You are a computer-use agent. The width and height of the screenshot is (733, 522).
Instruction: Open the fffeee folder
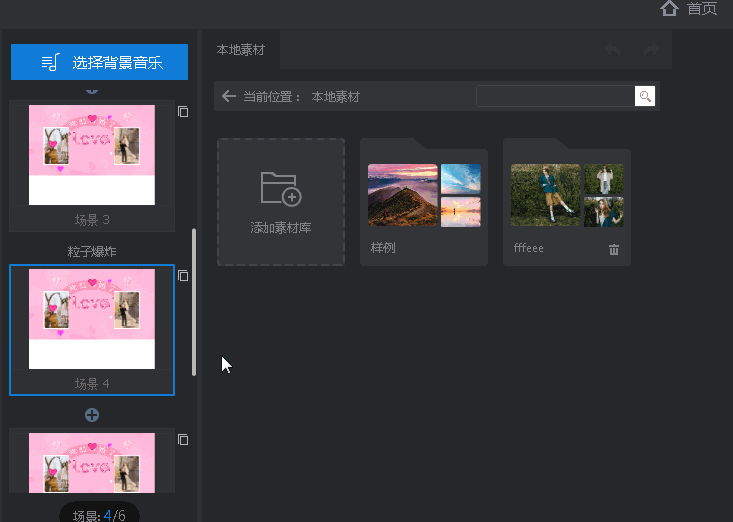567,202
